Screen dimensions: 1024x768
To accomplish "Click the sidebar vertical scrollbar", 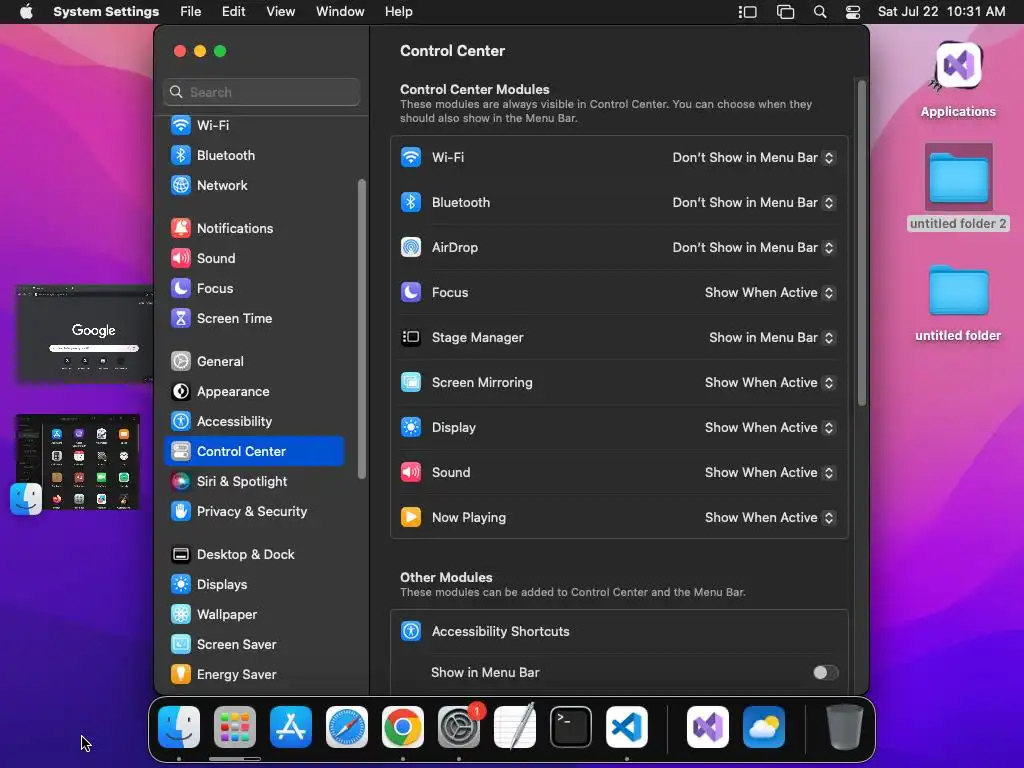I will pyautogui.click(x=362, y=329).
